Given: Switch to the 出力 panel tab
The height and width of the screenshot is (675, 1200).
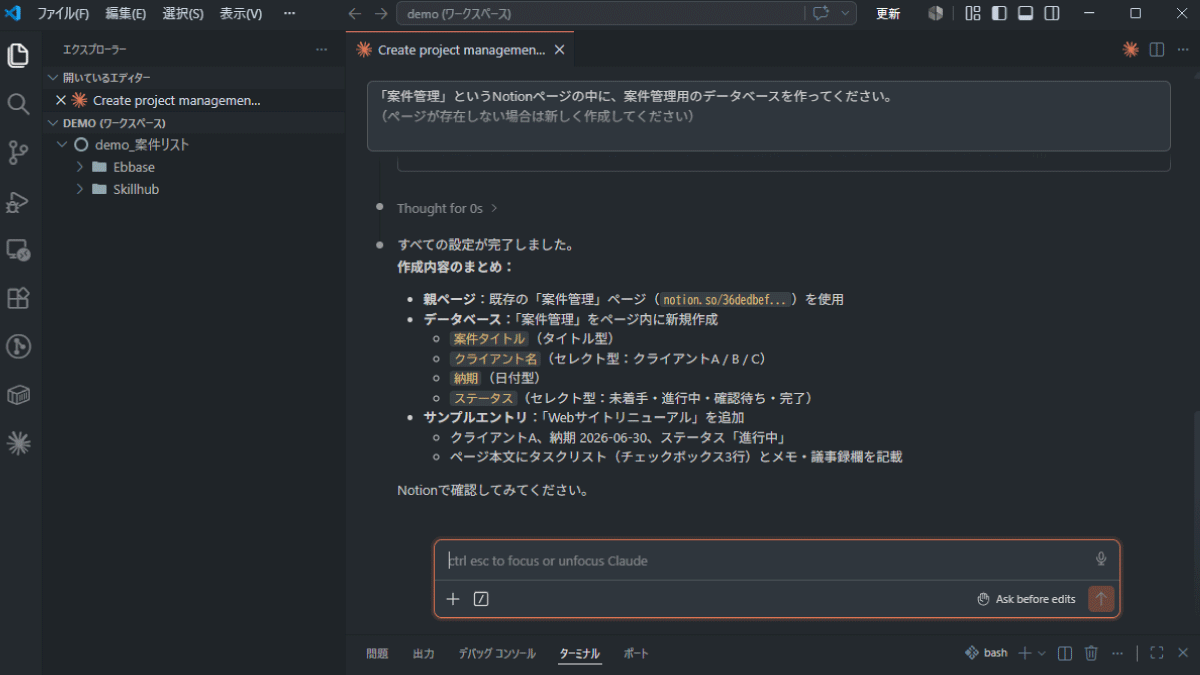Looking at the screenshot, I should (424, 653).
